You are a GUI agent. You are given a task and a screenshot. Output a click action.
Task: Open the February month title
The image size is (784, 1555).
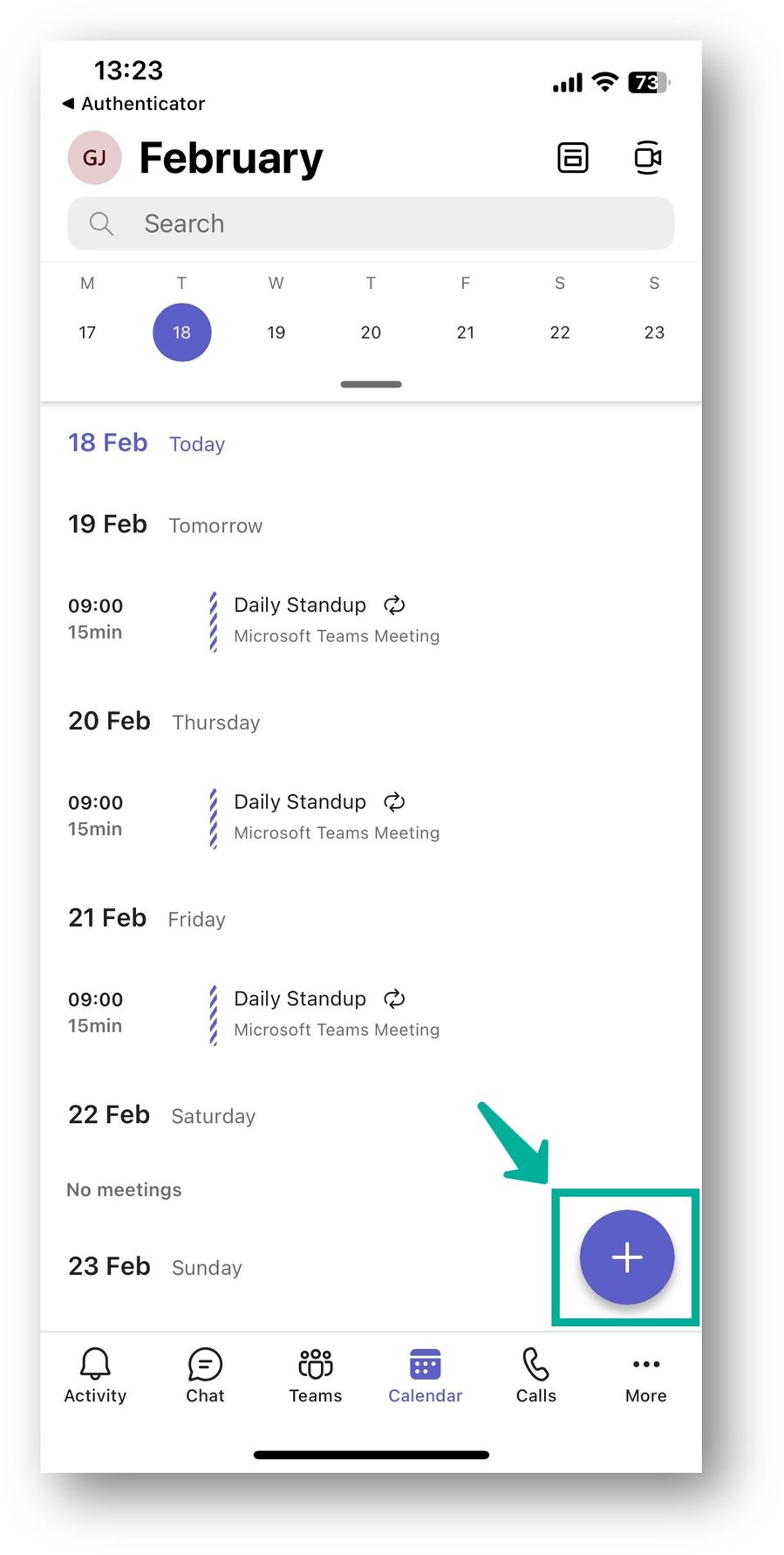click(230, 158)
